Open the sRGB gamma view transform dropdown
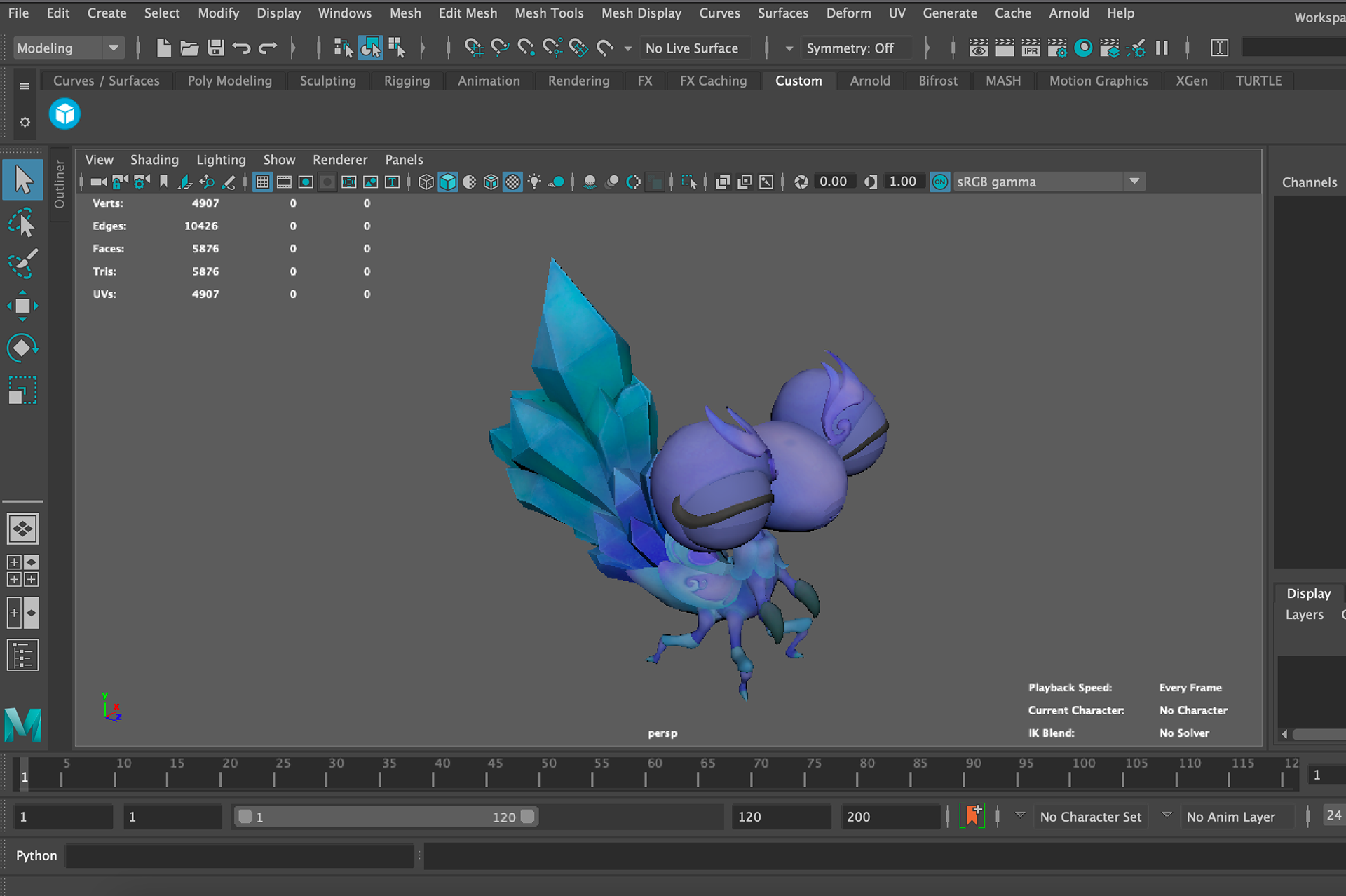The width and height of the screenshot is (1346, 896). [x=1134, y=182]
